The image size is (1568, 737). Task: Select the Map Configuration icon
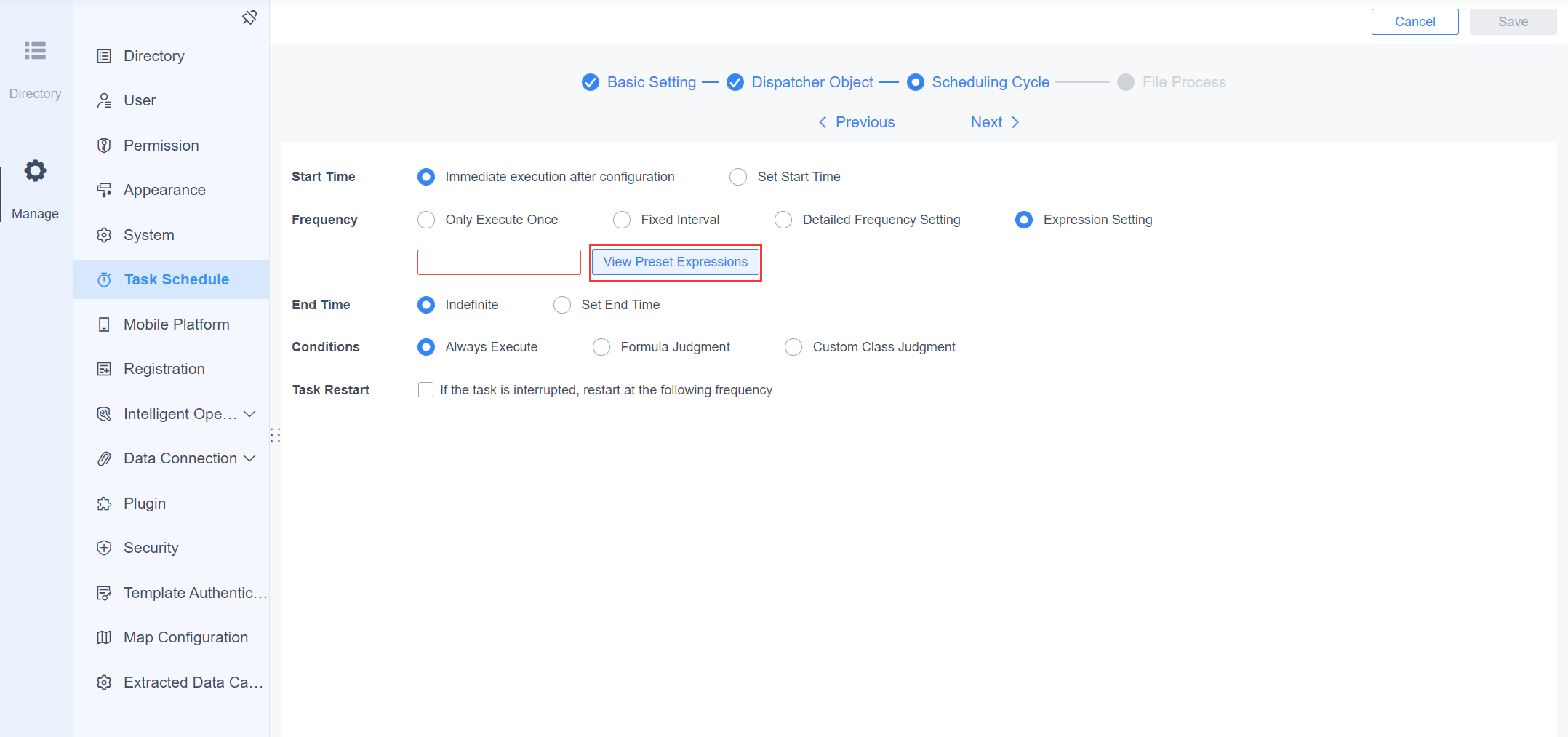(105, 637)
